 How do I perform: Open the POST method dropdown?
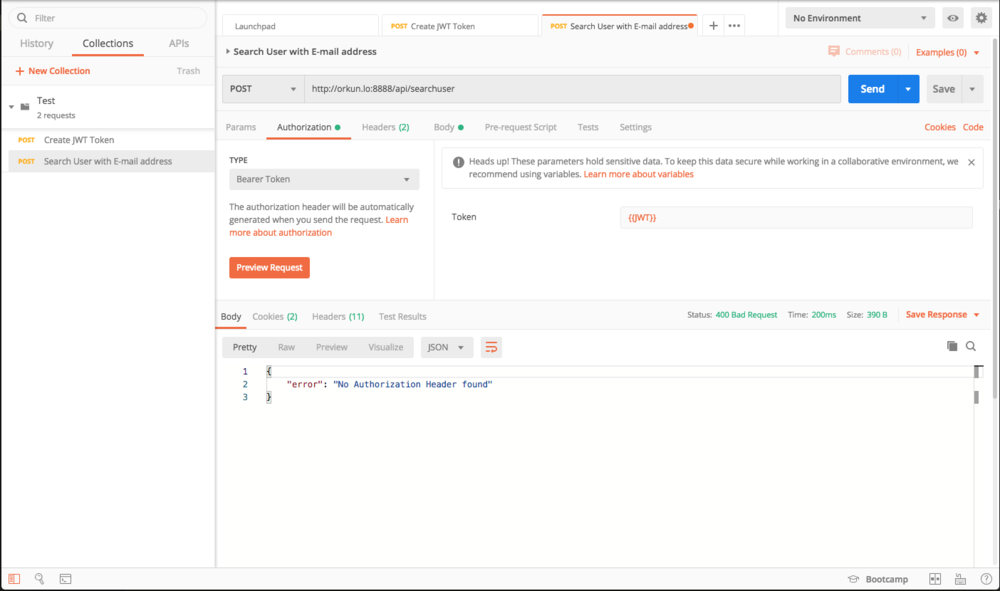[x=263, y=89]
